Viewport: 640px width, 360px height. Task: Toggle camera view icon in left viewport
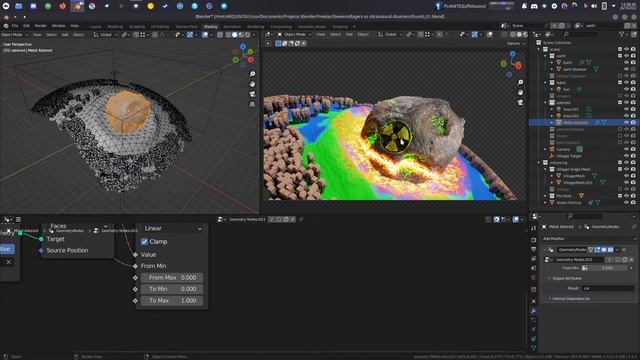tap(252, 94)
